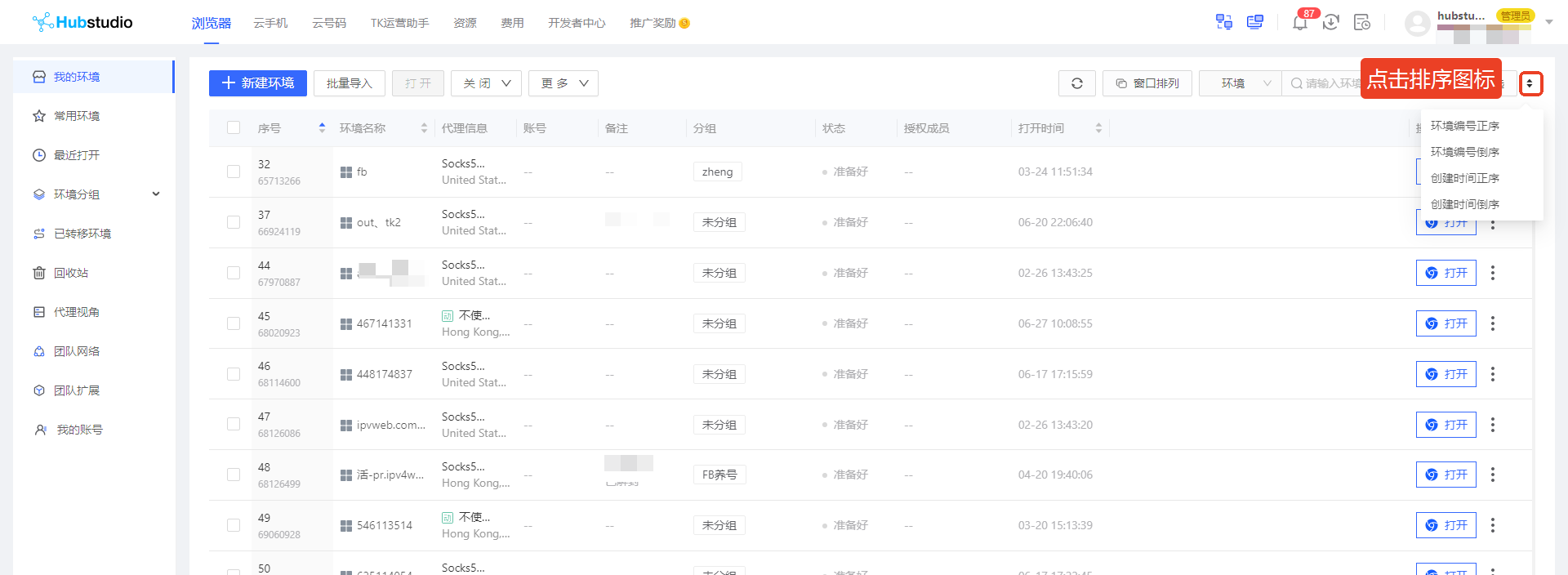Open 团队网络 in sidebar

(93, 351)
